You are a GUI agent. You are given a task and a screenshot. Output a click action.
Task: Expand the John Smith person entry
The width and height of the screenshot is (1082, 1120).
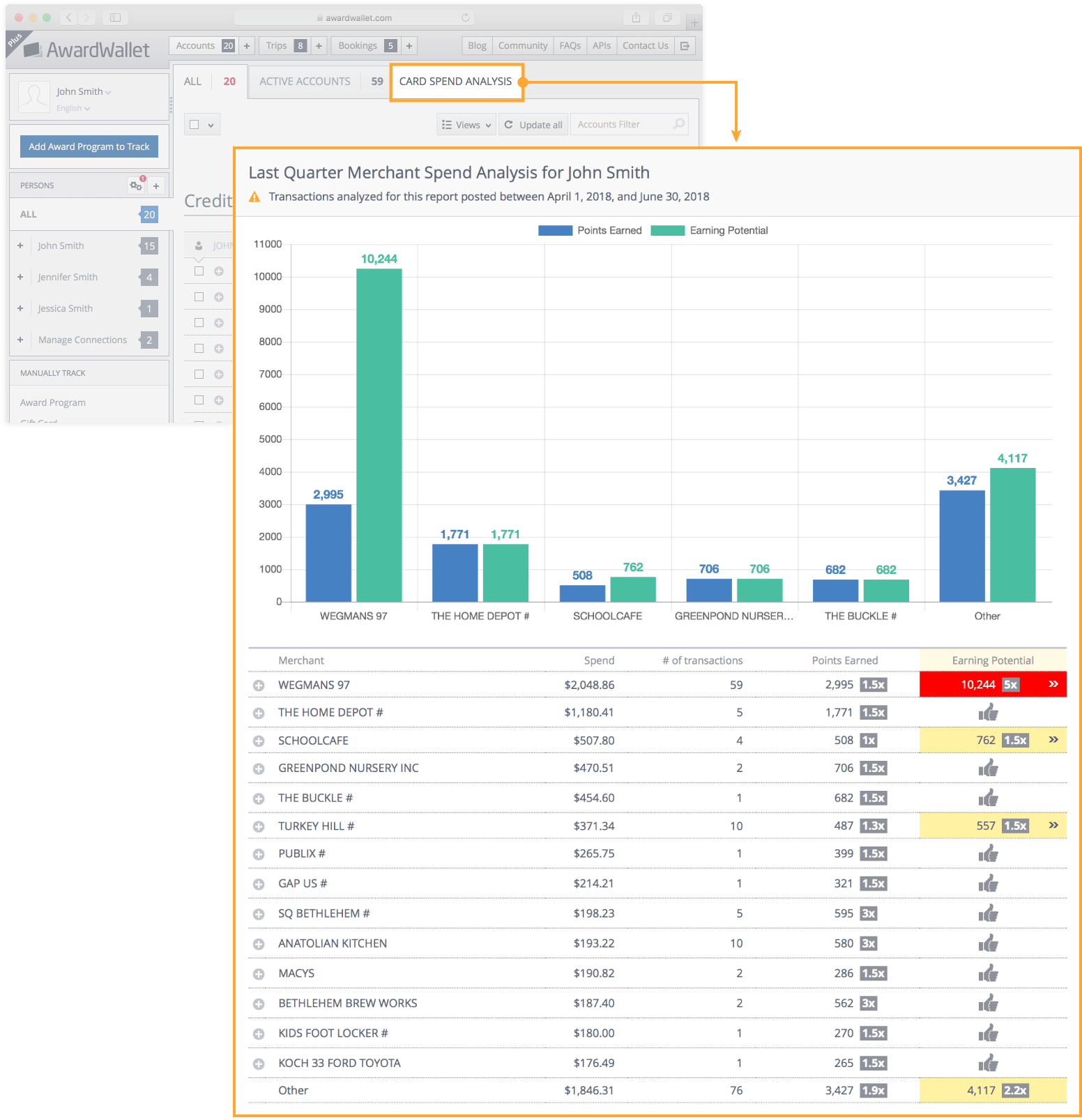(20, 245)
